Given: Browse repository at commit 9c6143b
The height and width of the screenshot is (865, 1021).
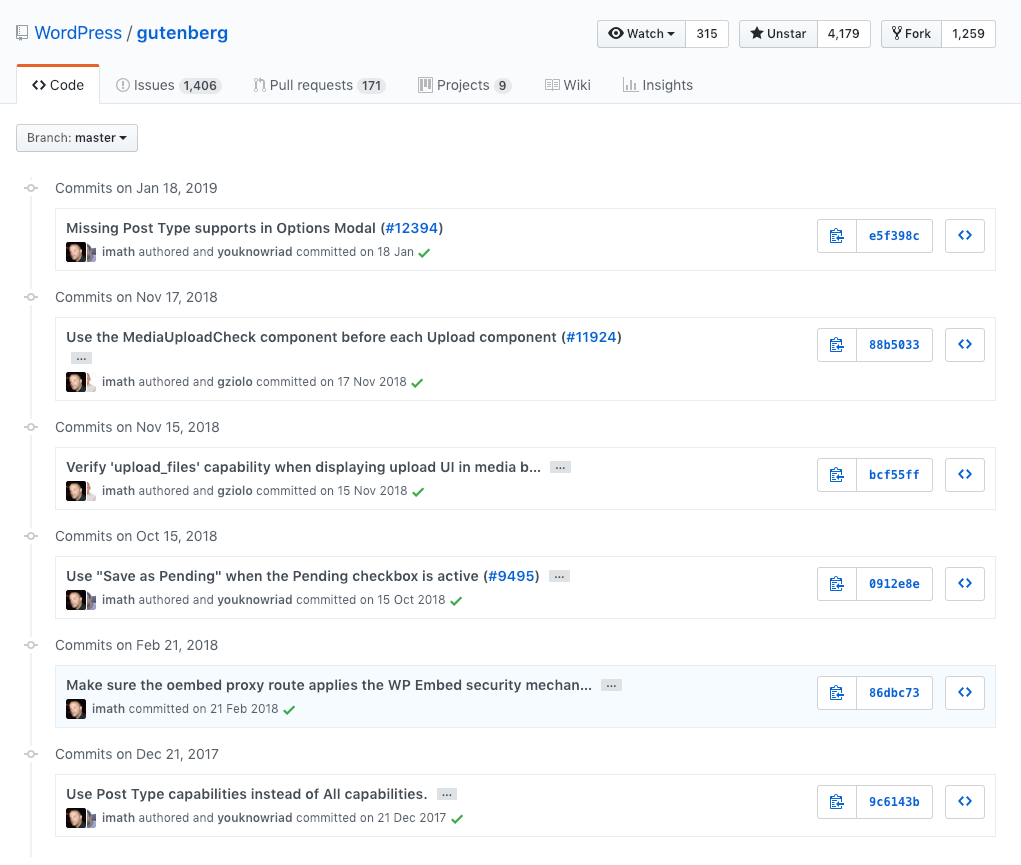Looking at the screenshot, I should tap(964, 801).
